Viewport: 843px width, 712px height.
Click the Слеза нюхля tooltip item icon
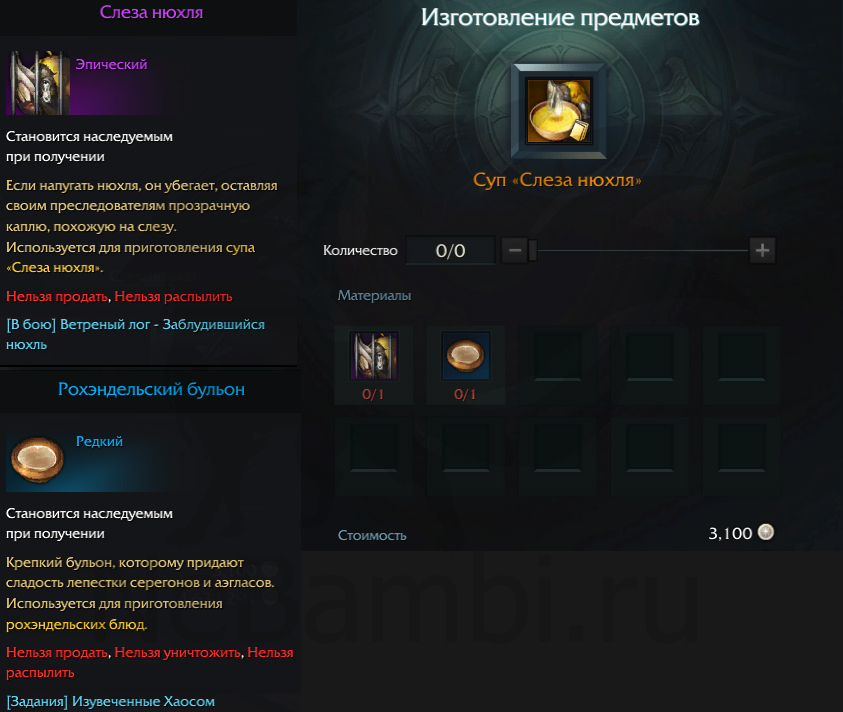tap(38, 83)
